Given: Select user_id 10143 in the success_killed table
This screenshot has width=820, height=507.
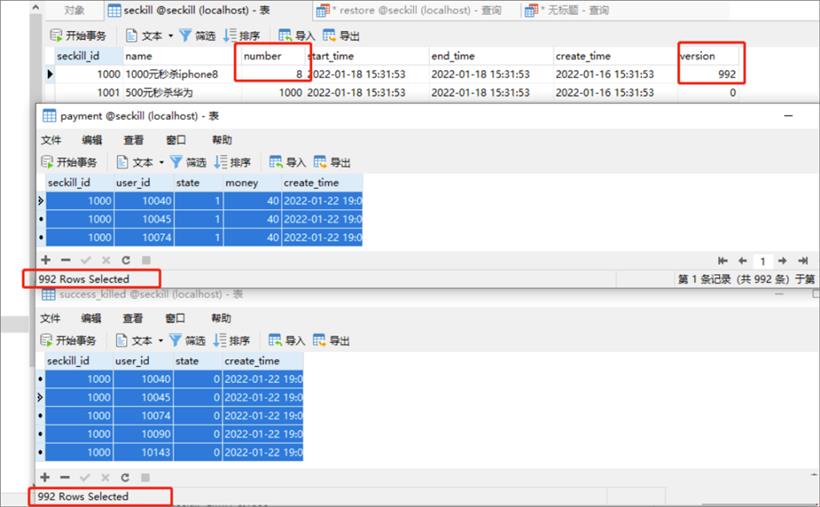Looking at the screenshot, I should coord(143,452).
